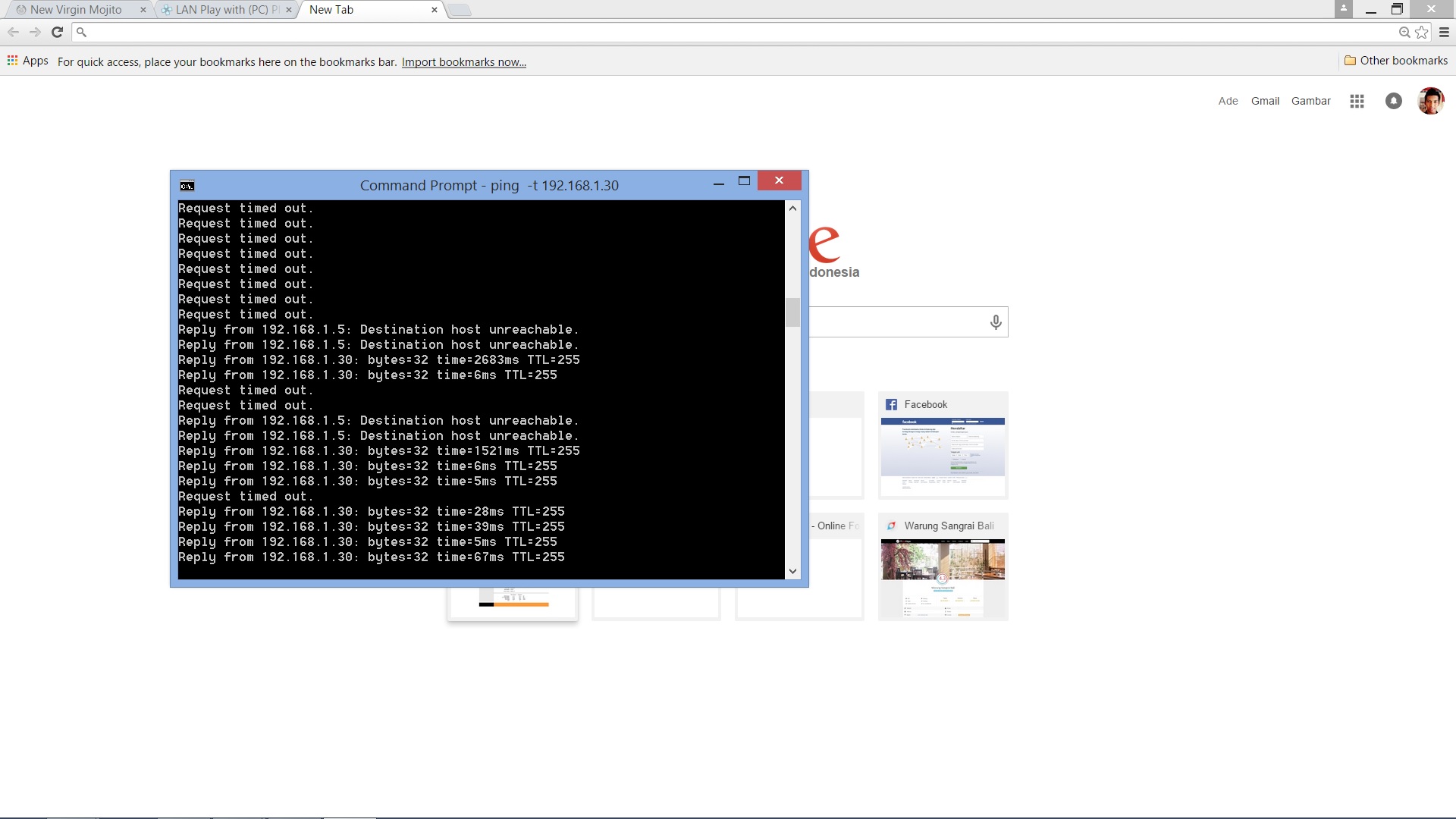The width and height of the screenshot is (1456, 819).
Task: Click the zoom magnifier in address bar
Action: 1404,32
